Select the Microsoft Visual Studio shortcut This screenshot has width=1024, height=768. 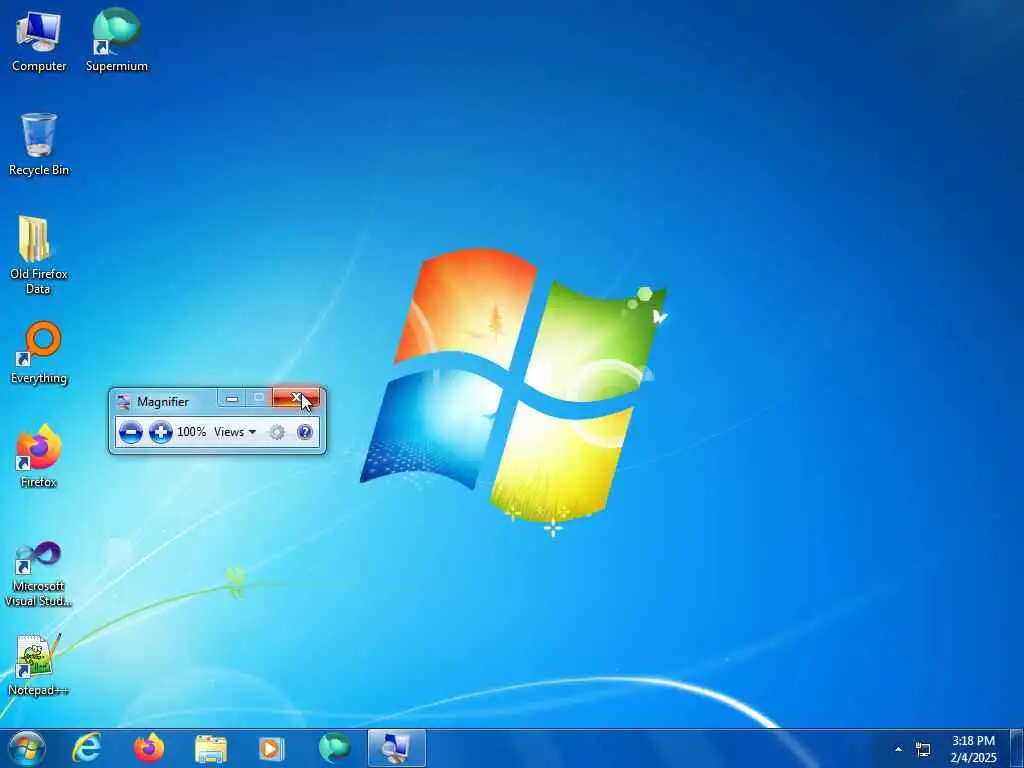click(39, 574)
